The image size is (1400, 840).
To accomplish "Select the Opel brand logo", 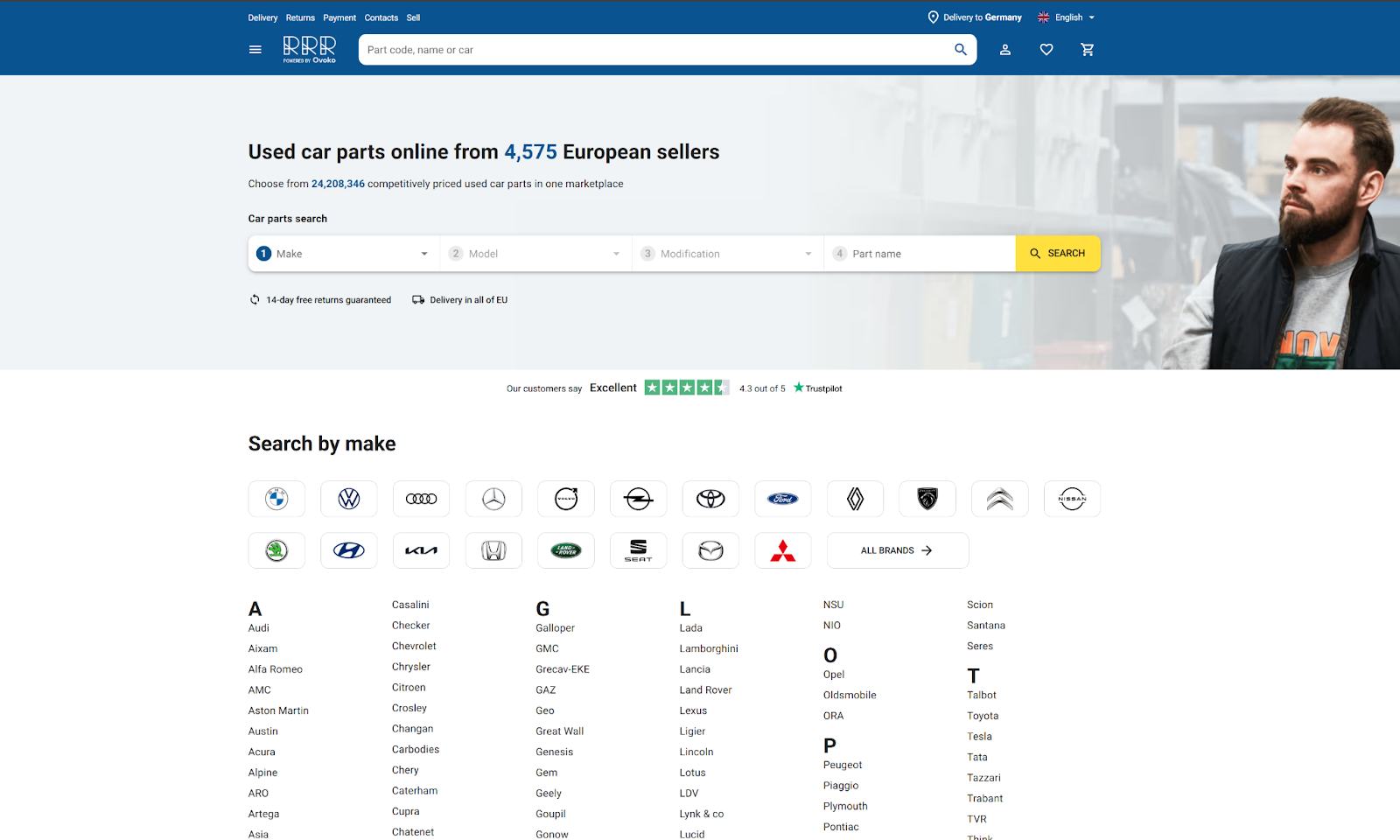I will pyautogui.click(x=639, y=499).
